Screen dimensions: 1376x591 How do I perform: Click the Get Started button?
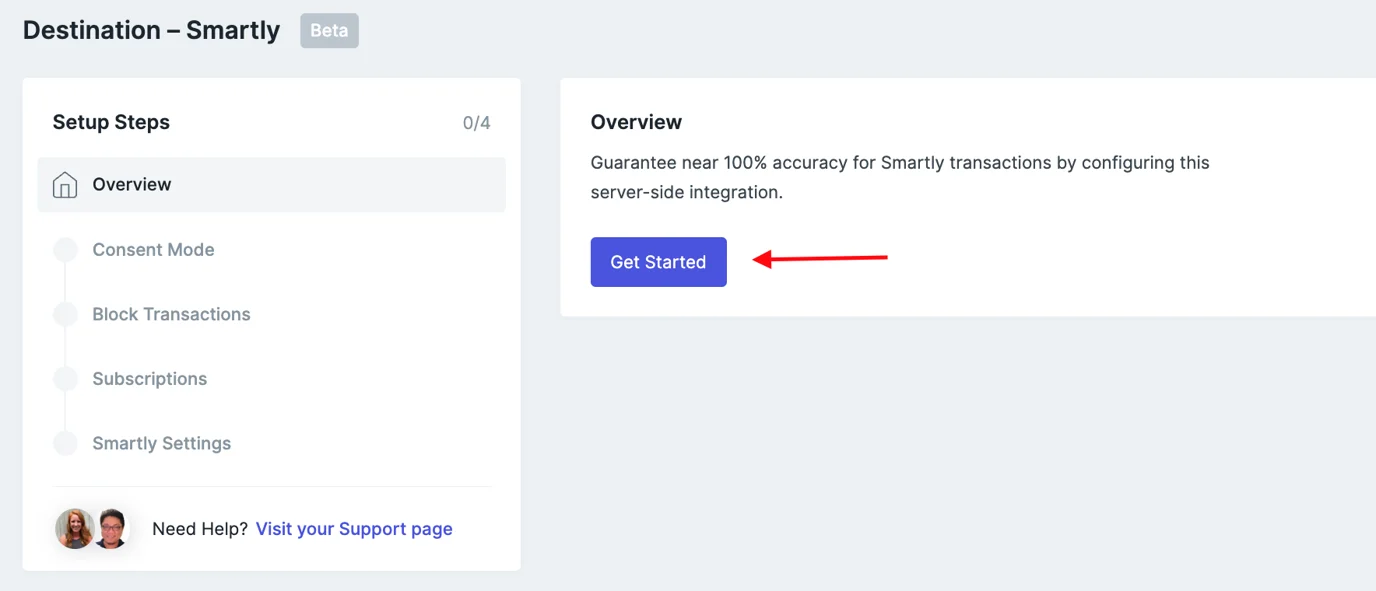point(658,262)
